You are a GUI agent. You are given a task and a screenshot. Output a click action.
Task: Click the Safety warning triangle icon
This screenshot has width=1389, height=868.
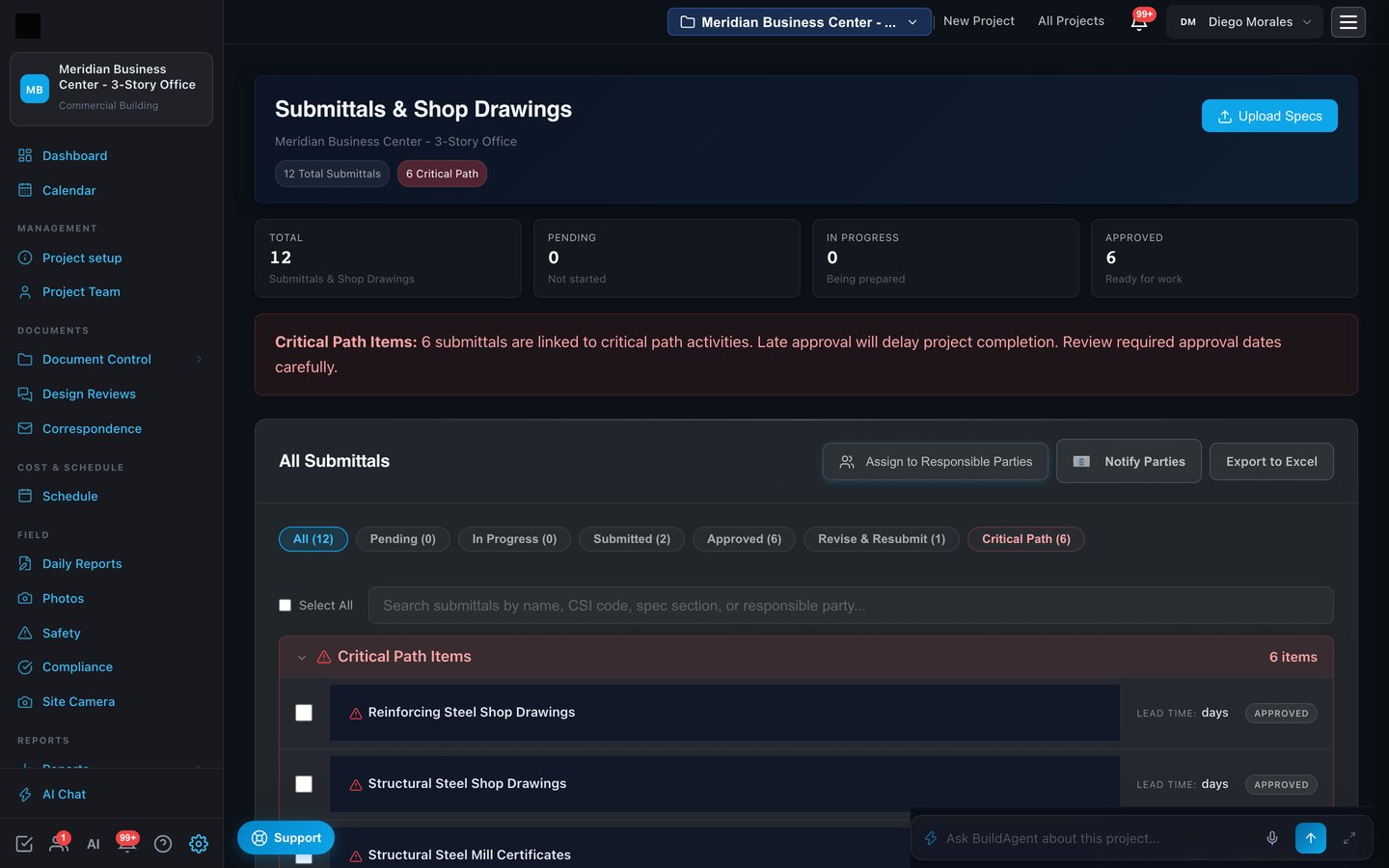[x=25, y=633]
